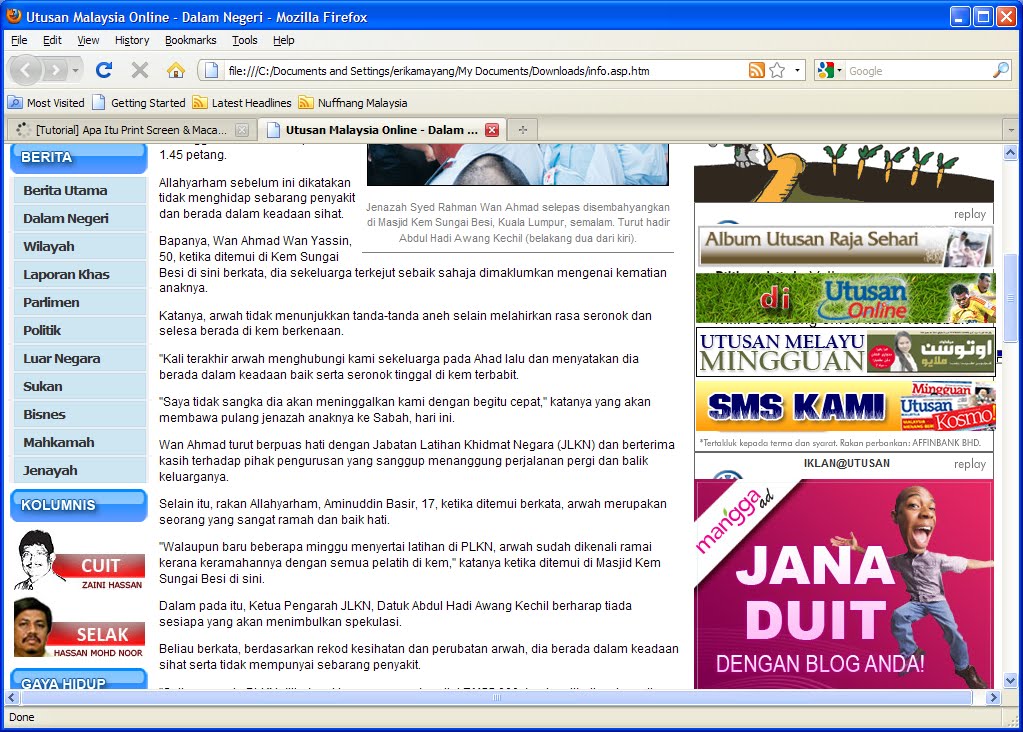Open Latest Headlines feed bookmark

pyautogui.click(x=242, y=102)
